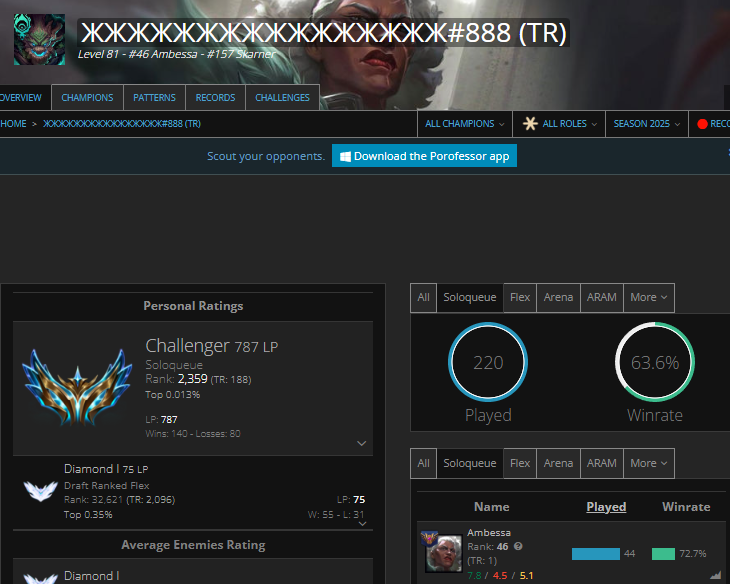The image size is (730, 584).
Task: Click the Draft Ranked Flex label
Action: click(107, 486)
